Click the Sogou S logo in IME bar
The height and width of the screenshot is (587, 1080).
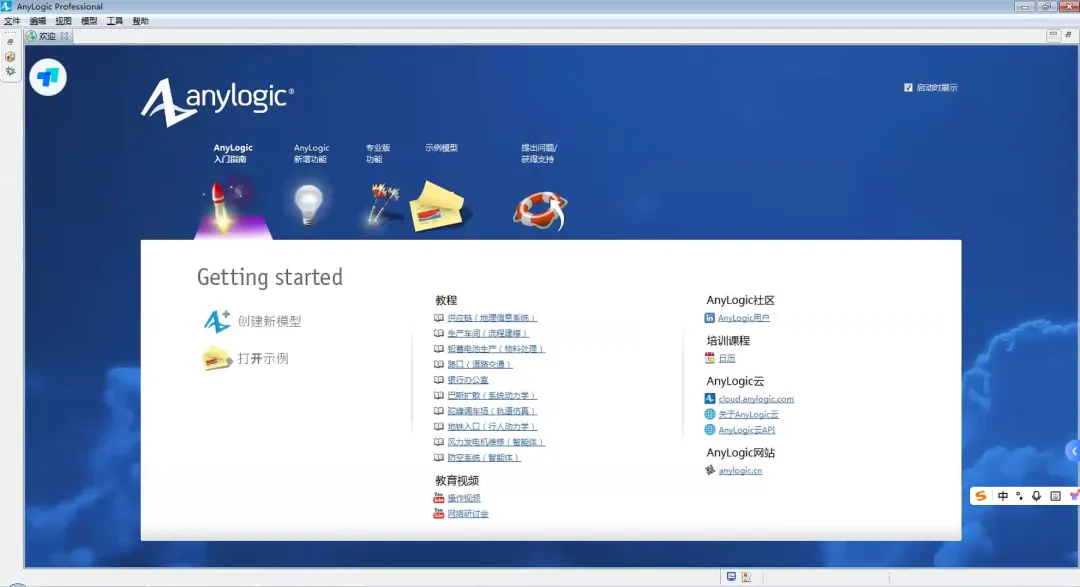(x=981, y=496)
